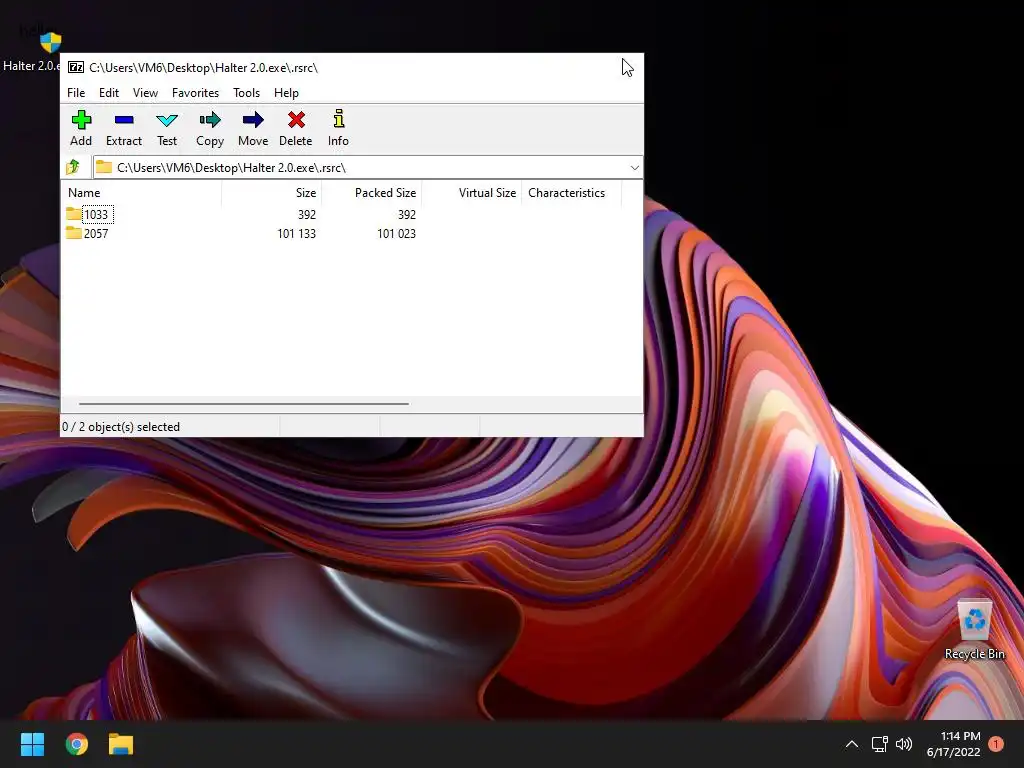Open the network status tray icon
1024x768 pixels.
[879, 744]
